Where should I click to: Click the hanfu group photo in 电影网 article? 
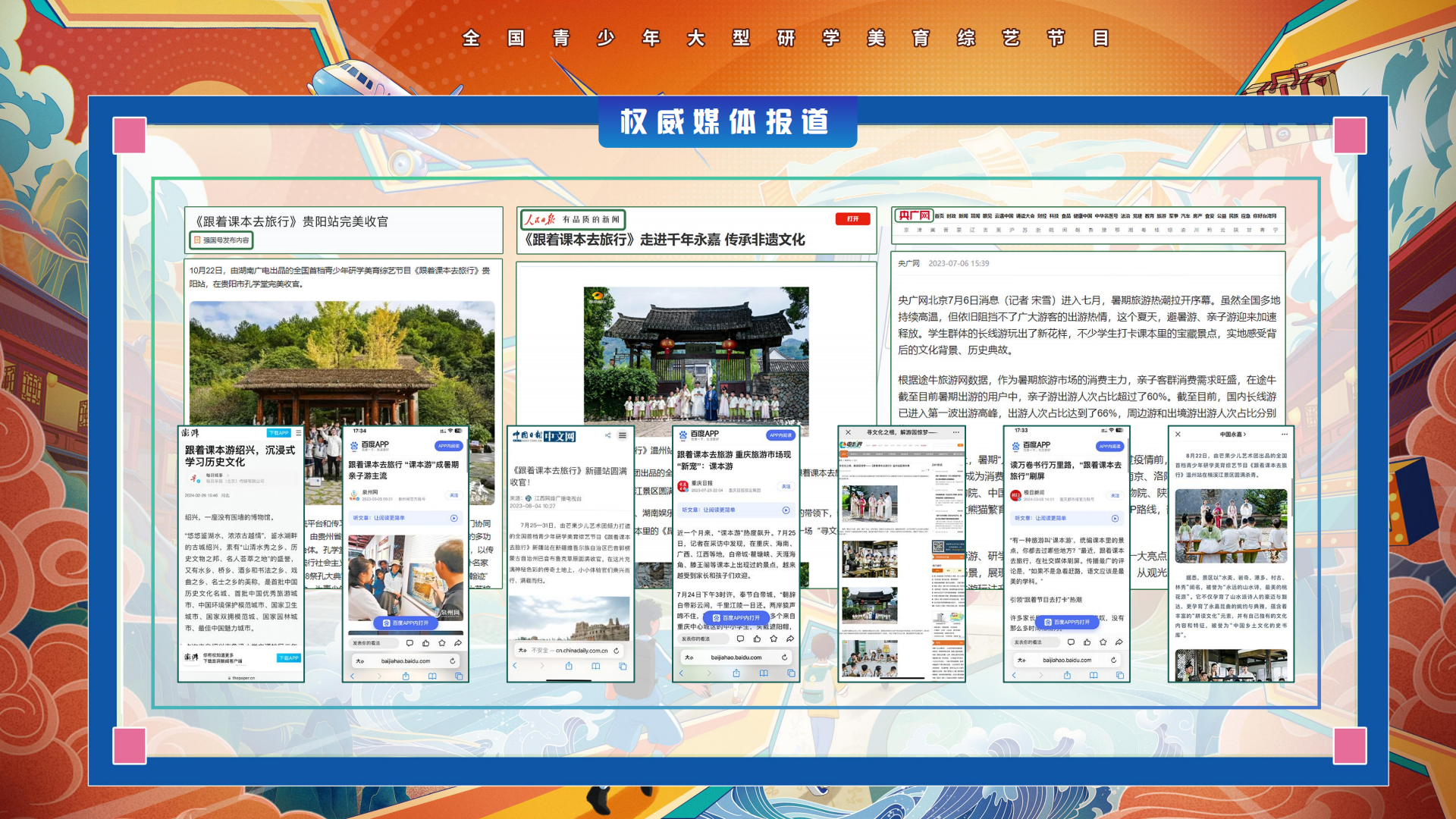click(x=870, y=504)
